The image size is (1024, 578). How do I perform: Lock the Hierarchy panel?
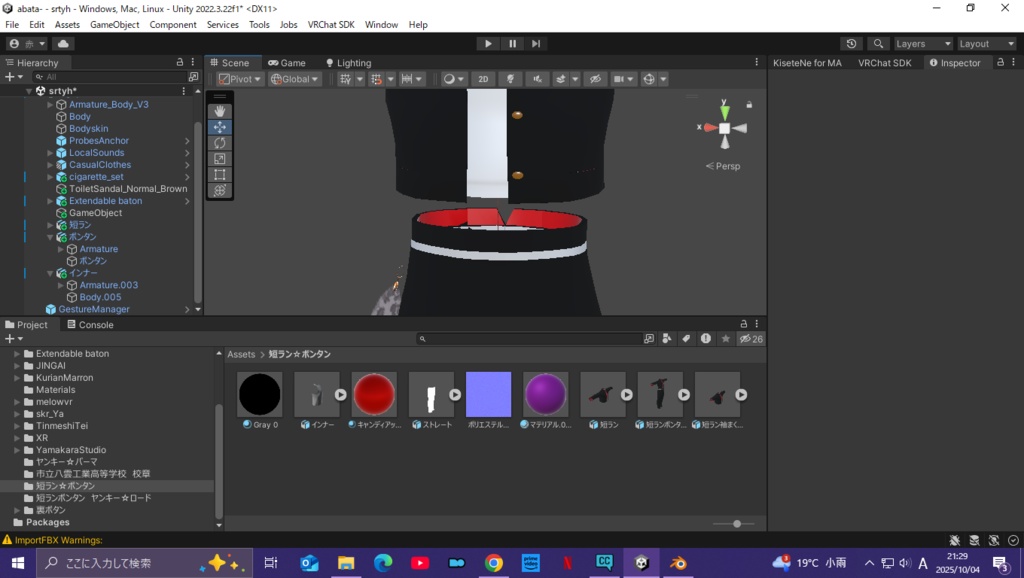click(180, 62)
